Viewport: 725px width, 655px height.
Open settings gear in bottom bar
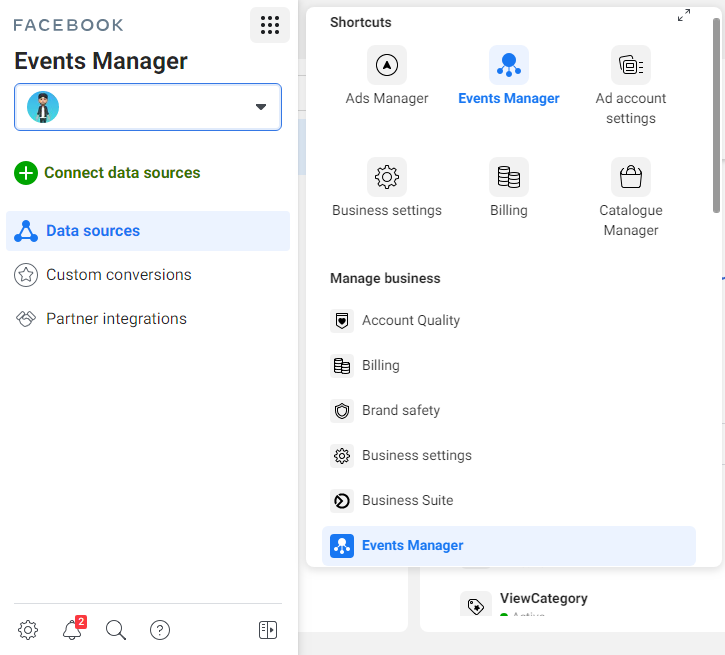pos(28,630)
